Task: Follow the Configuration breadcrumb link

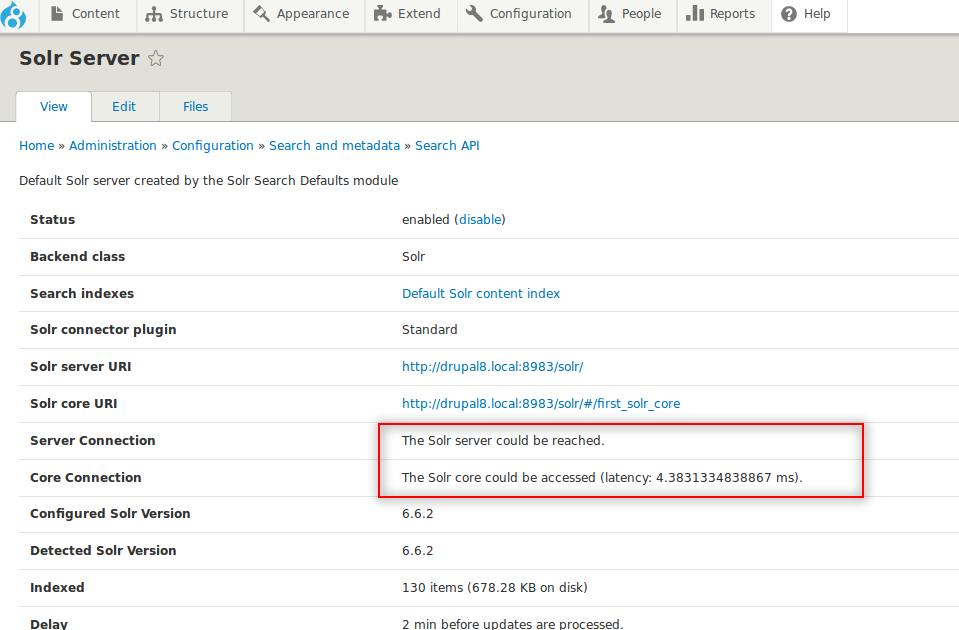Action: [x=213, y=146]
